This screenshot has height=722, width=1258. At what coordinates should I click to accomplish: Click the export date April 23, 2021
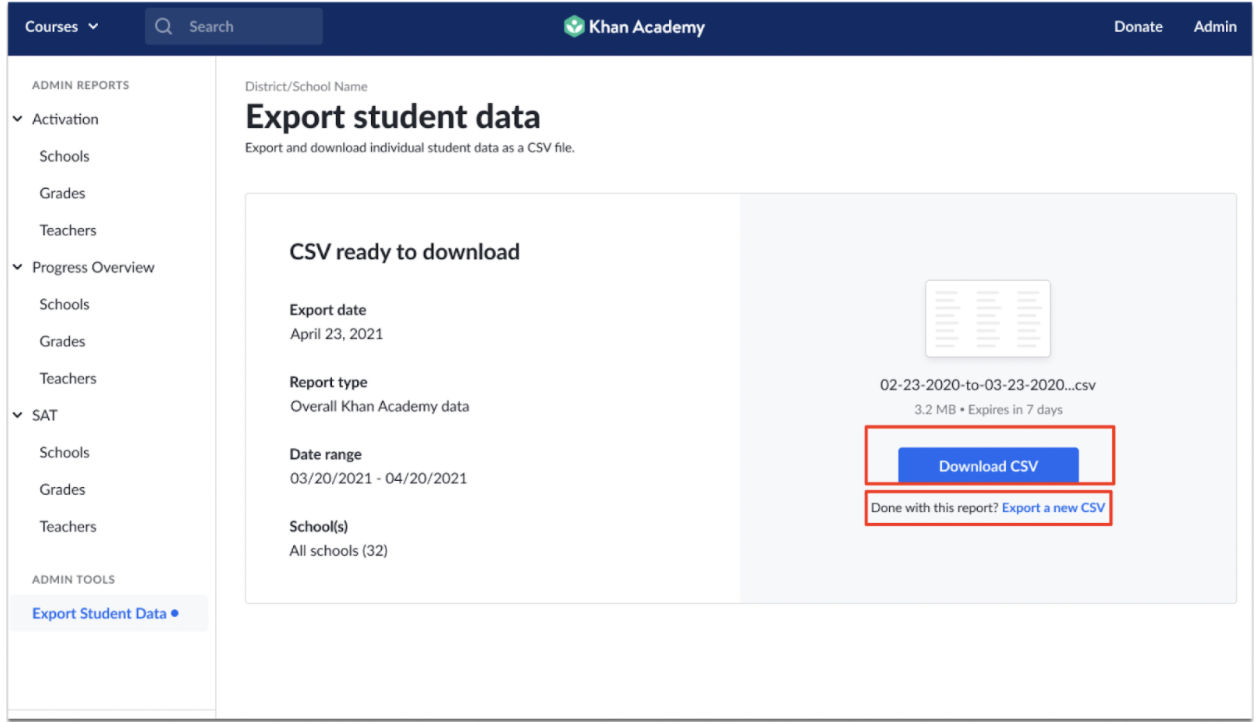336,334
